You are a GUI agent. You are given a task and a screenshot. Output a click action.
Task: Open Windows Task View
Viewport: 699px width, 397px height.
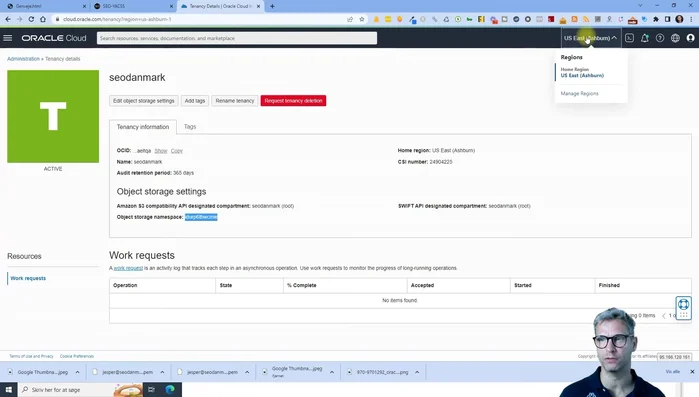(152, 389)
